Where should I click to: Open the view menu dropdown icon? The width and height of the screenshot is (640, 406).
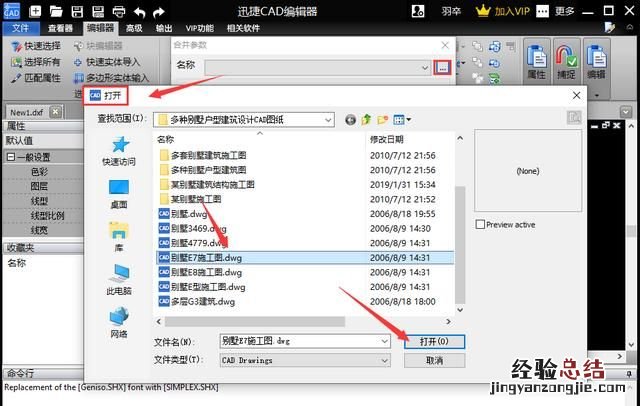click(x=402, y=120)
